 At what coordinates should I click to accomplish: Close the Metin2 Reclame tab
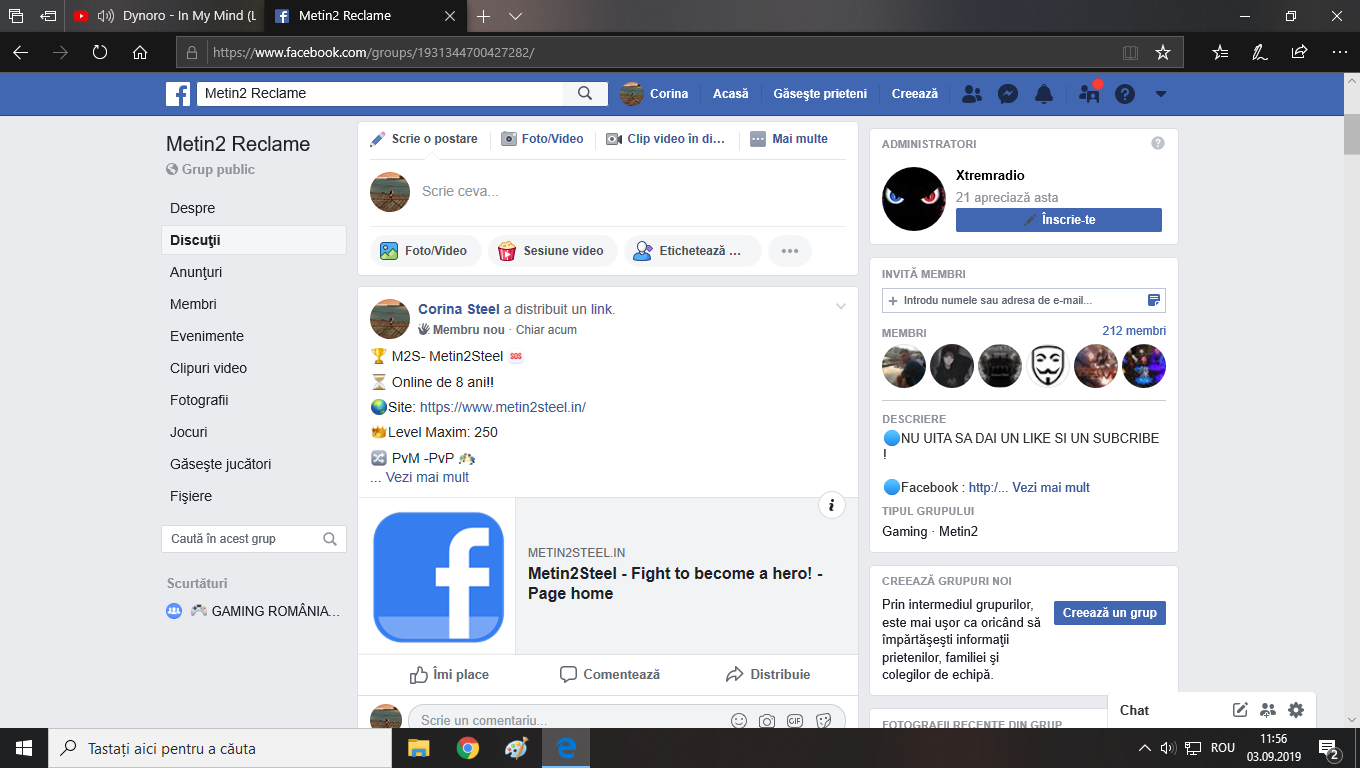point(449,16)
